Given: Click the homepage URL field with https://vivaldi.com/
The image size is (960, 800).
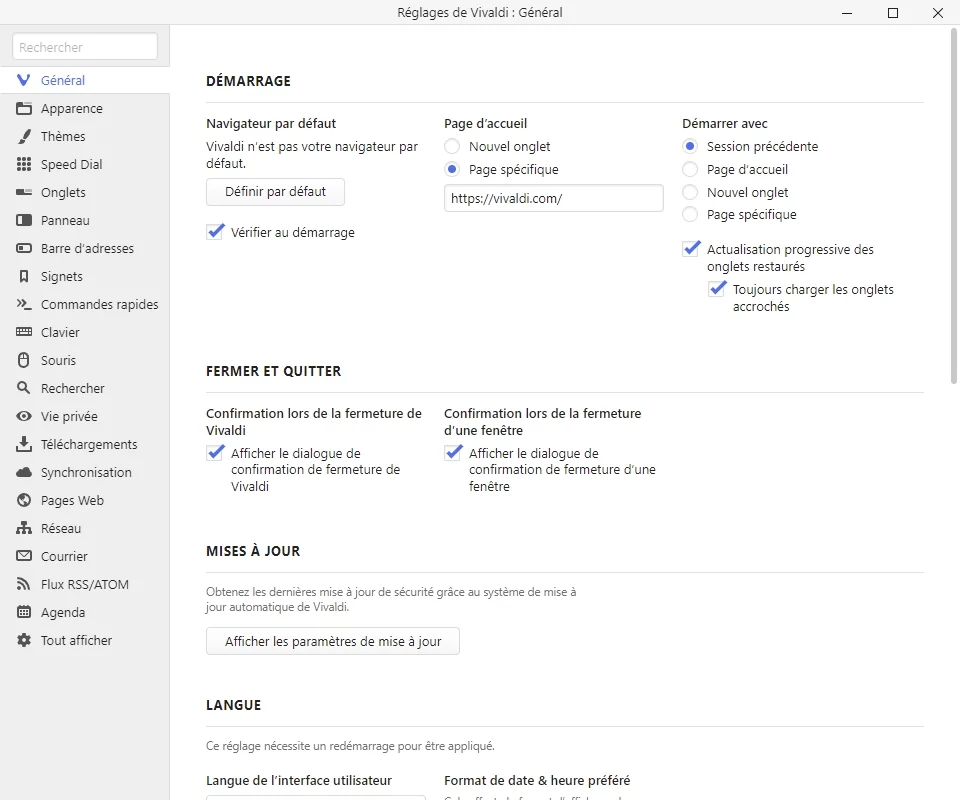Looking at the screenshot, I should [x=553, y=198].
